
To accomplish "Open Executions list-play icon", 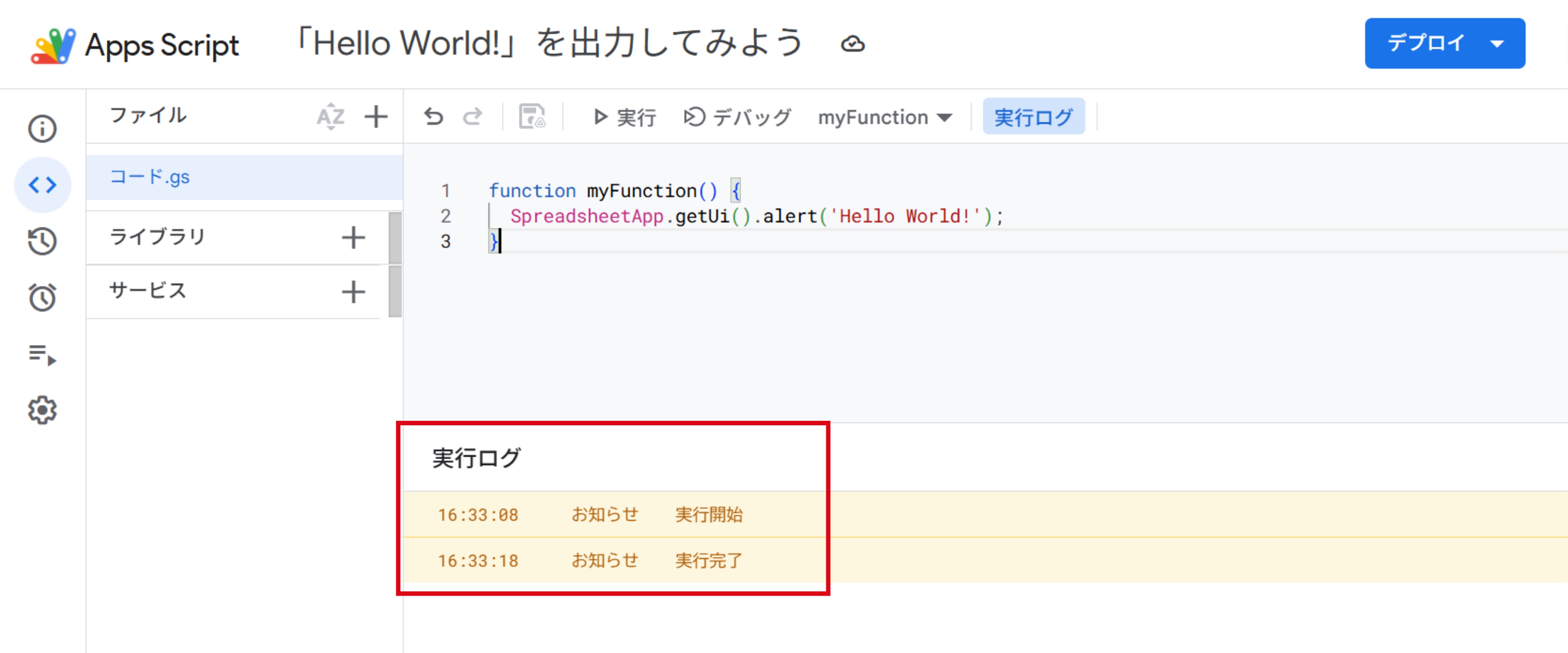I will click(x=42, y=354).
